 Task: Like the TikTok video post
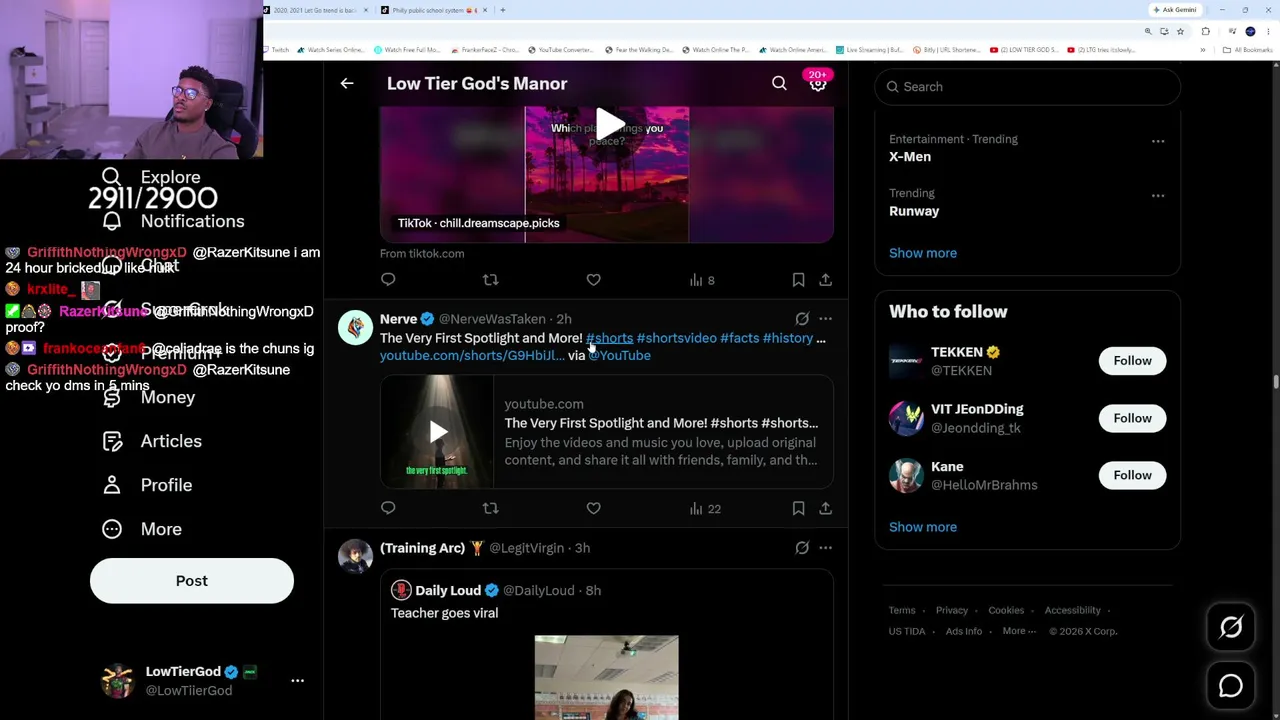click(593, 280)
